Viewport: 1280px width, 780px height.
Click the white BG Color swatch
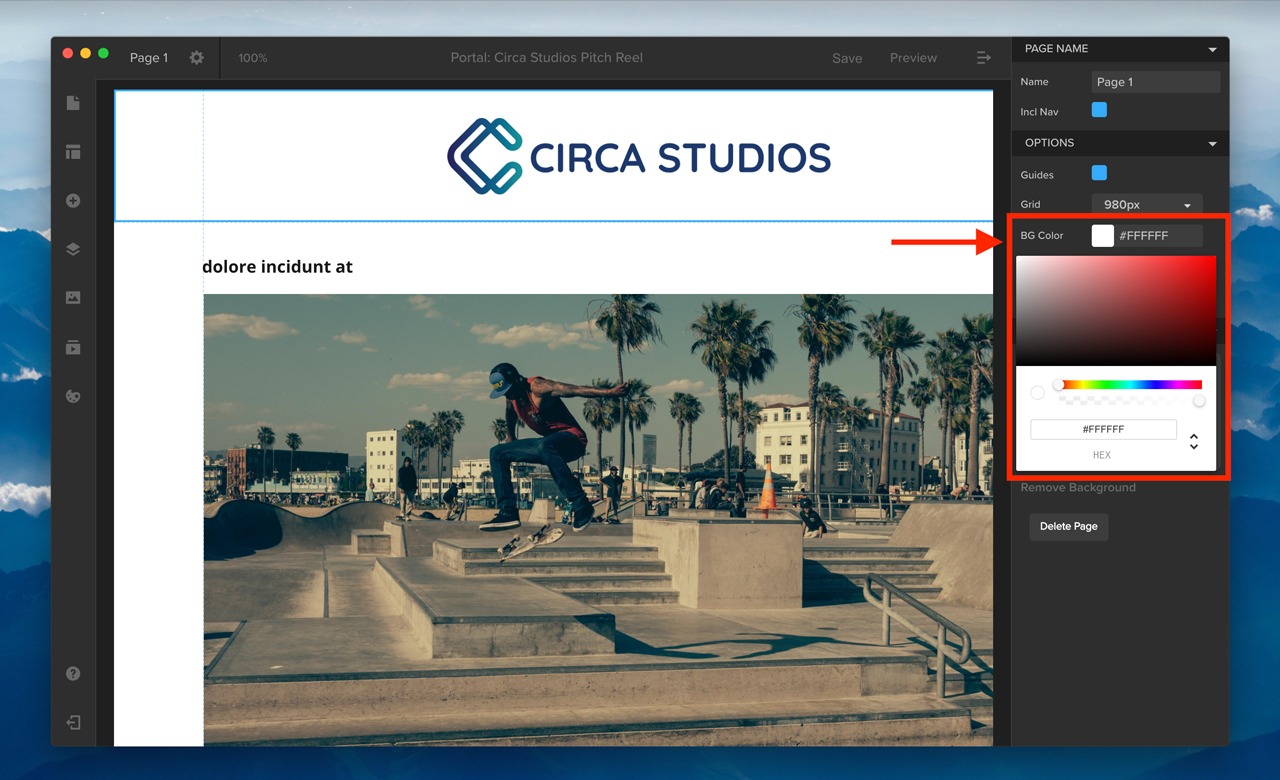pos(1102,236)
